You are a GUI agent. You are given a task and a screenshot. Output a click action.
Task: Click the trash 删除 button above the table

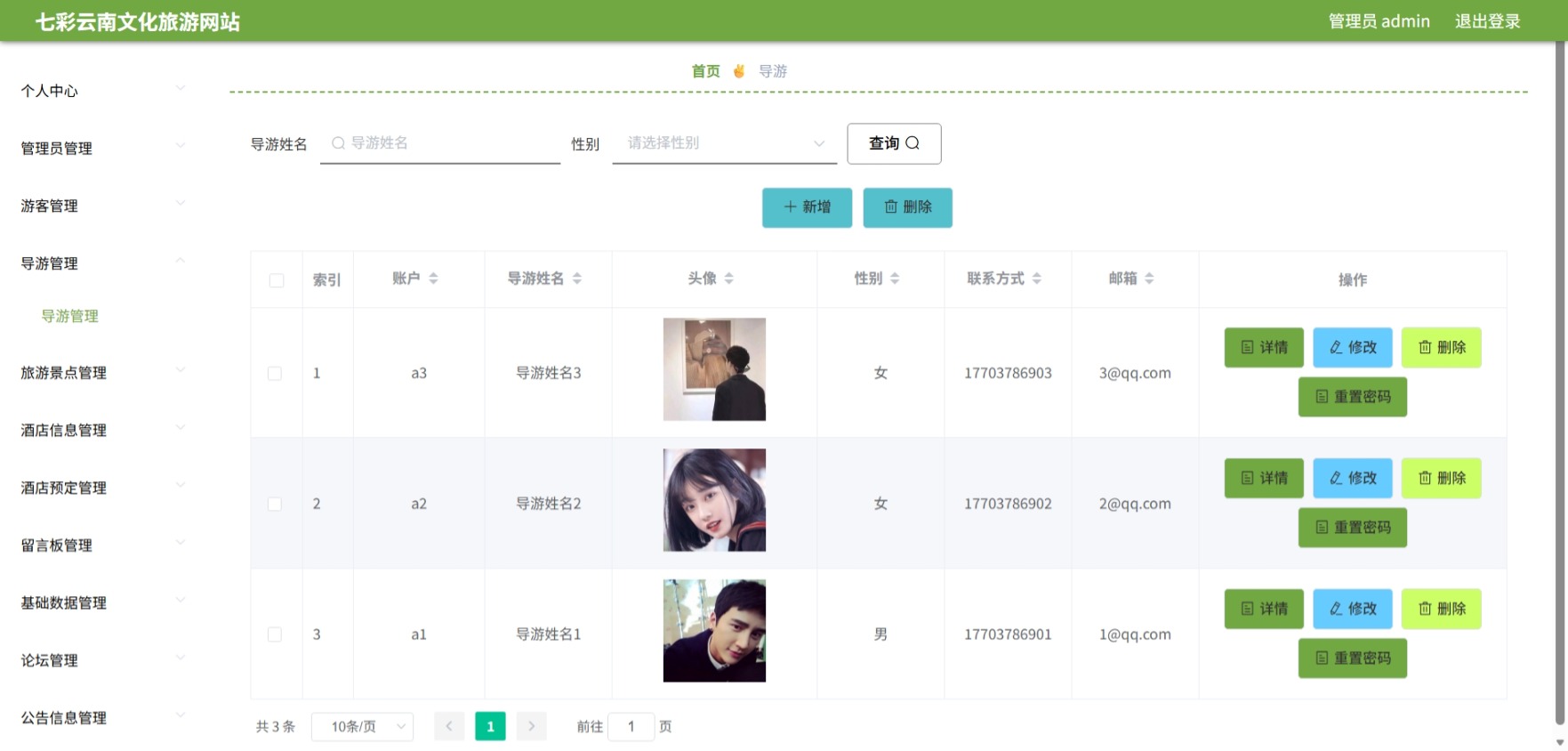pos(907,207)
